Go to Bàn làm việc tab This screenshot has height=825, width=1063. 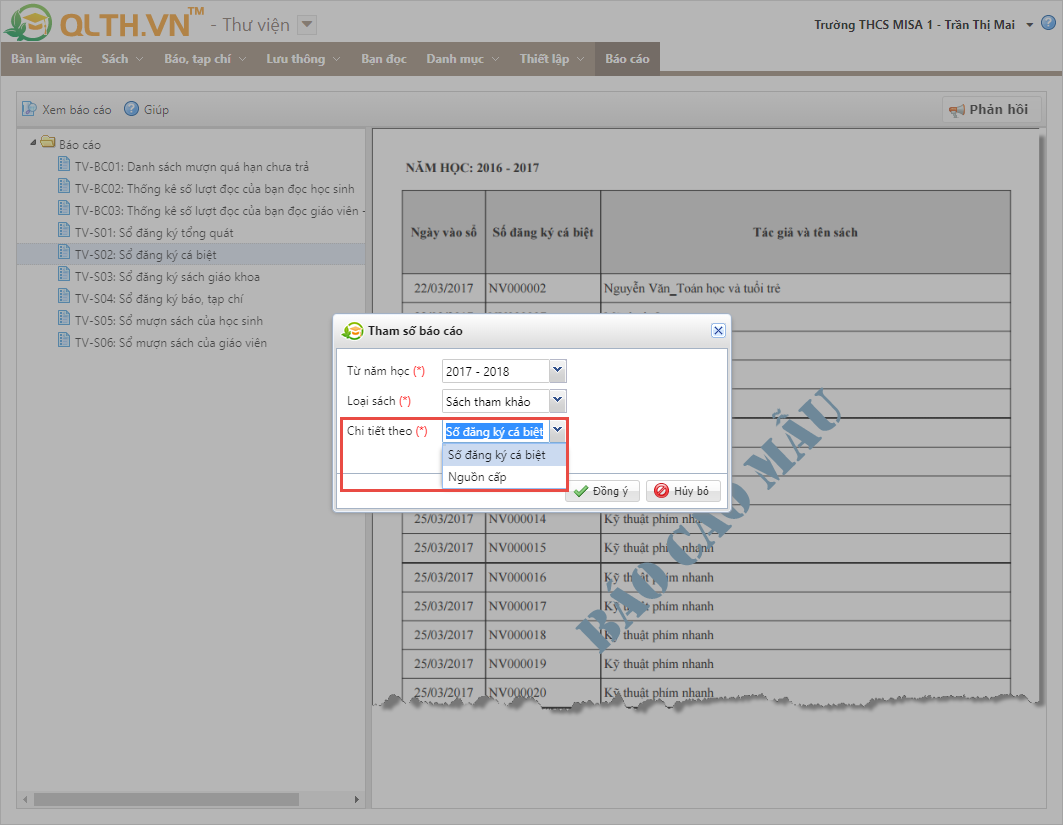[x=46, y=59]
